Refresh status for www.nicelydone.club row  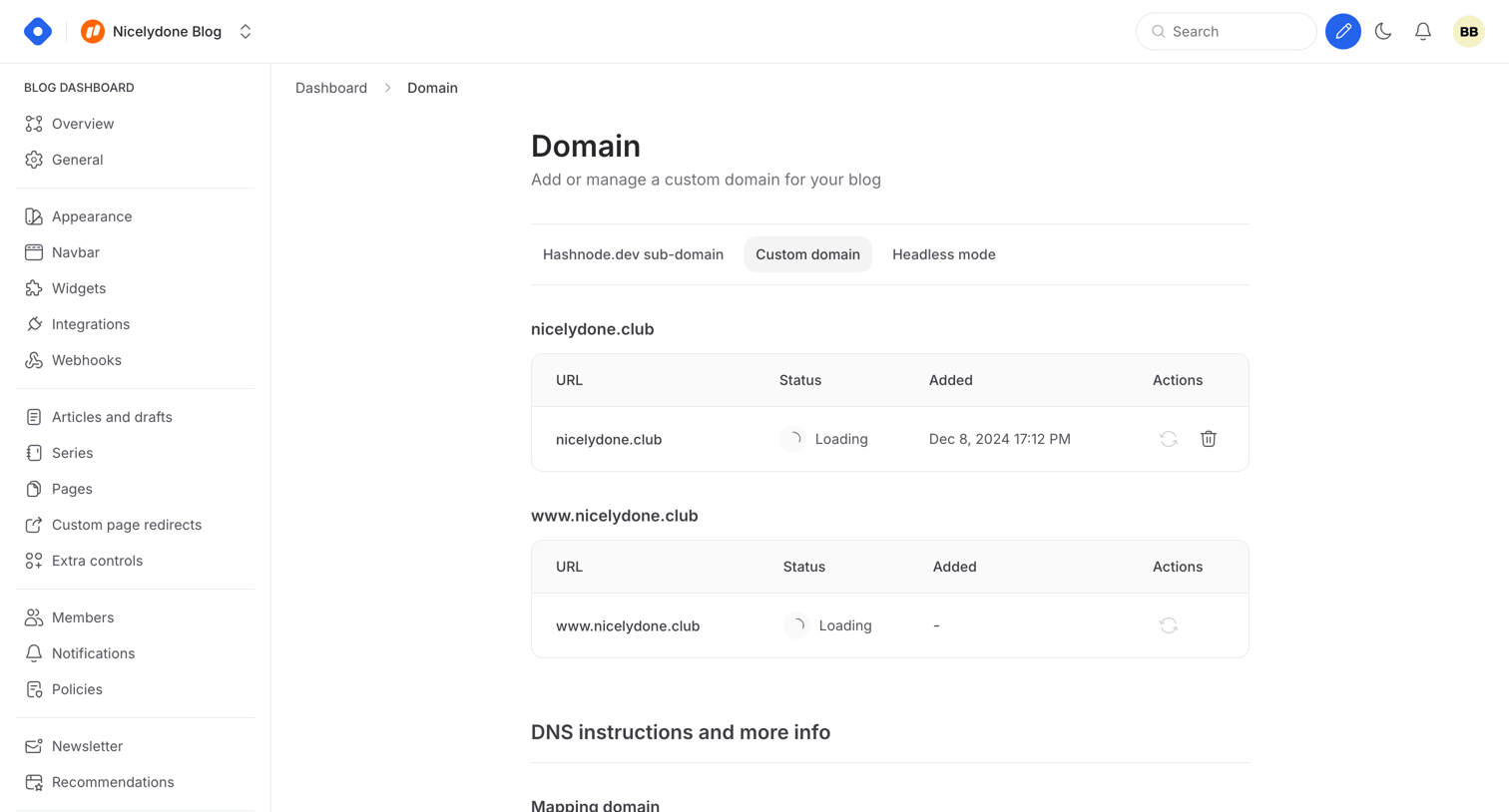tap(1169, 625)
